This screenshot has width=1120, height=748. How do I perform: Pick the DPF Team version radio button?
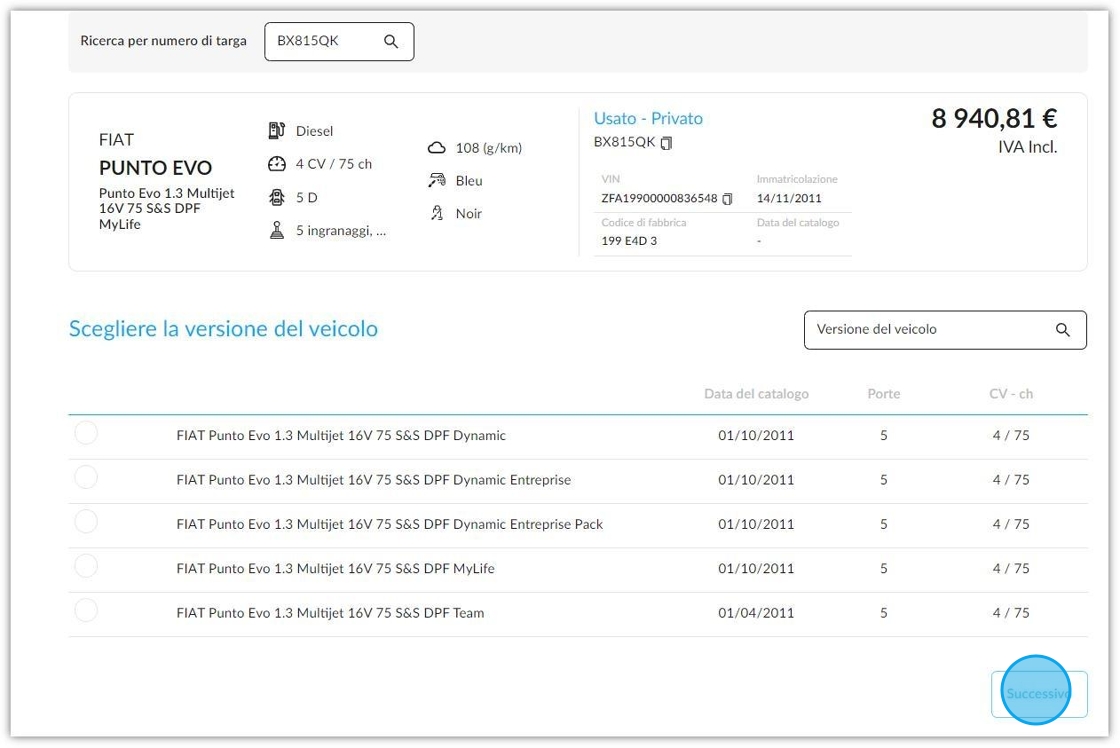(86, 610)
